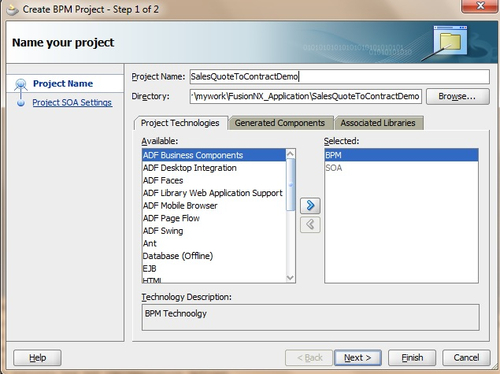The image size is (500, 374).
Task: Click the Next > button
Action: 358,358
